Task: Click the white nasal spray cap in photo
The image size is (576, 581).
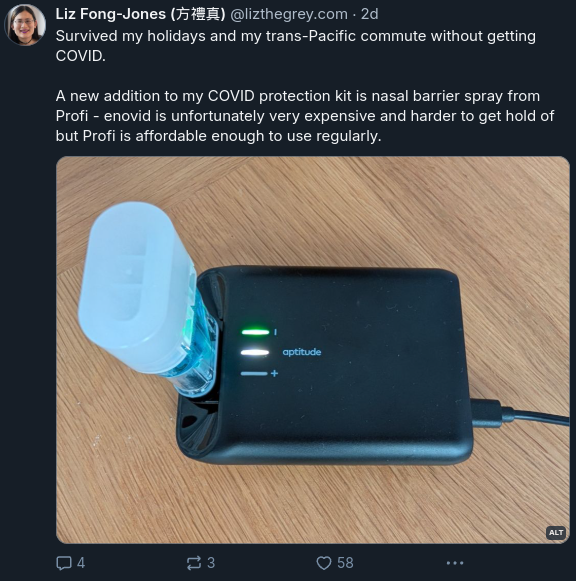Action: [135, 285]
